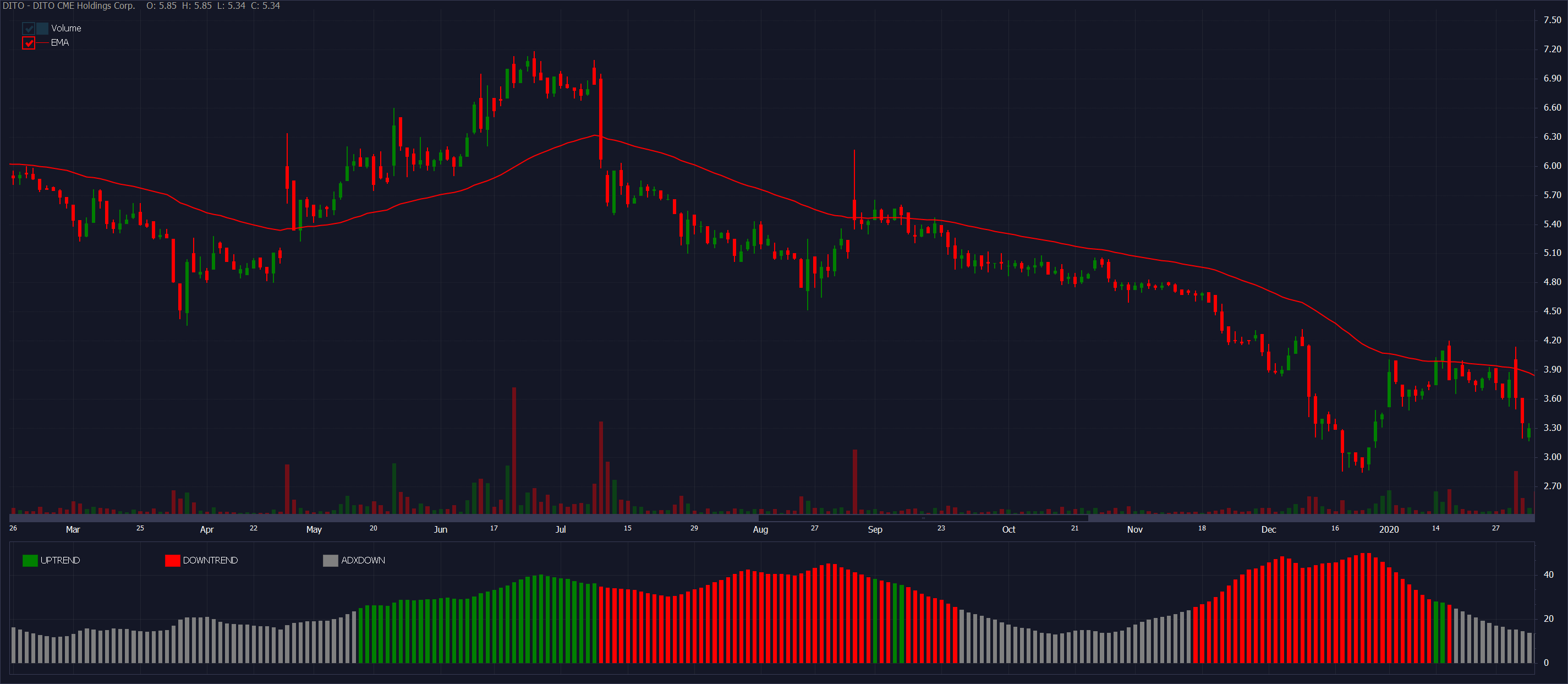This screenshot has height=684, width=1568.
Task: Click the gray ADXDOWN legend swatch
Action: (331, 560)
